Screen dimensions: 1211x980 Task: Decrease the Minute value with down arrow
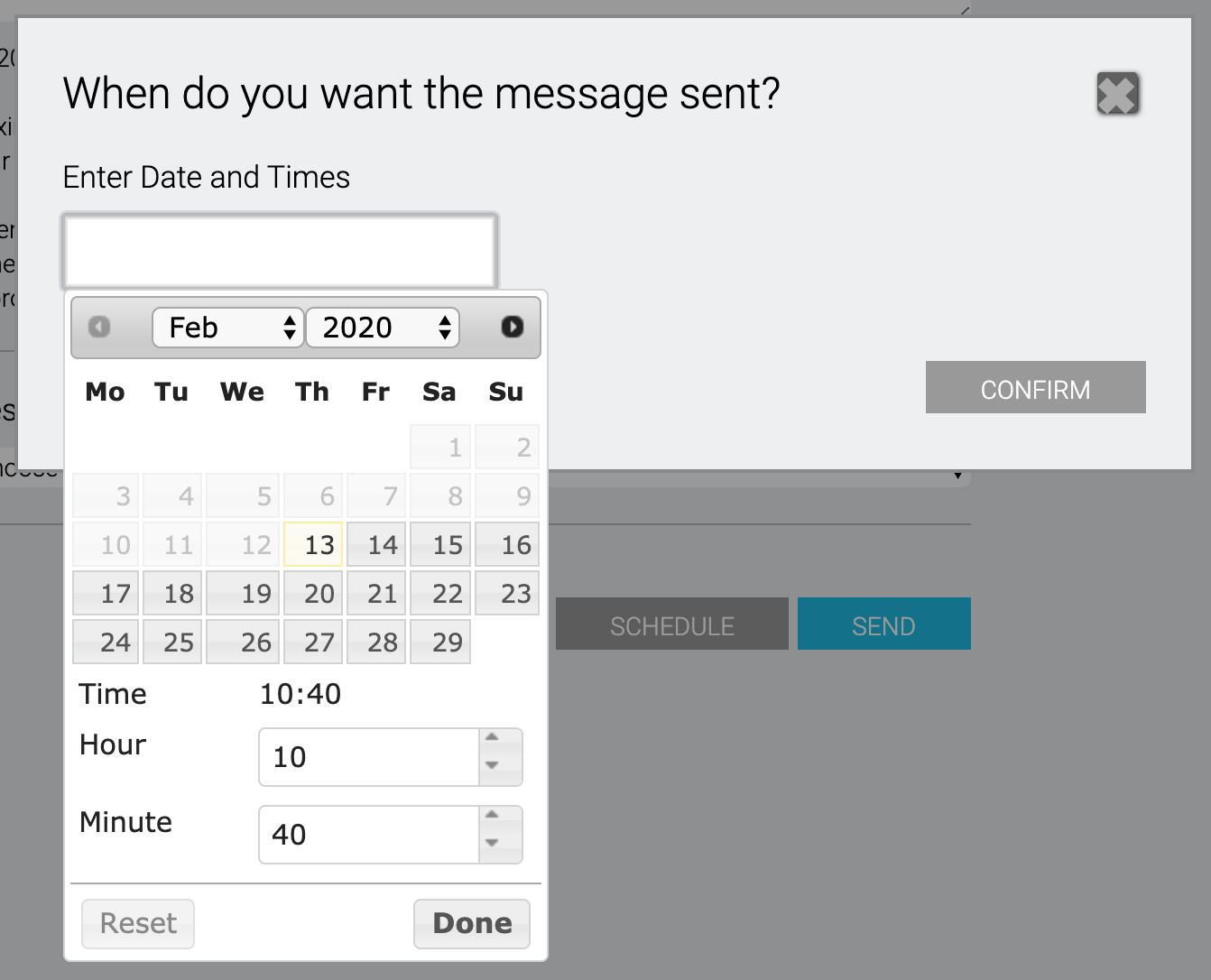492,844
